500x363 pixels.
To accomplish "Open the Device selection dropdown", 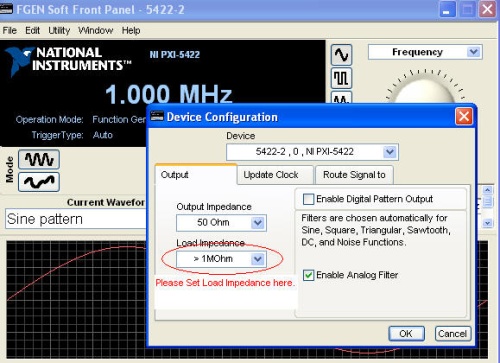I will coord(390,152).
